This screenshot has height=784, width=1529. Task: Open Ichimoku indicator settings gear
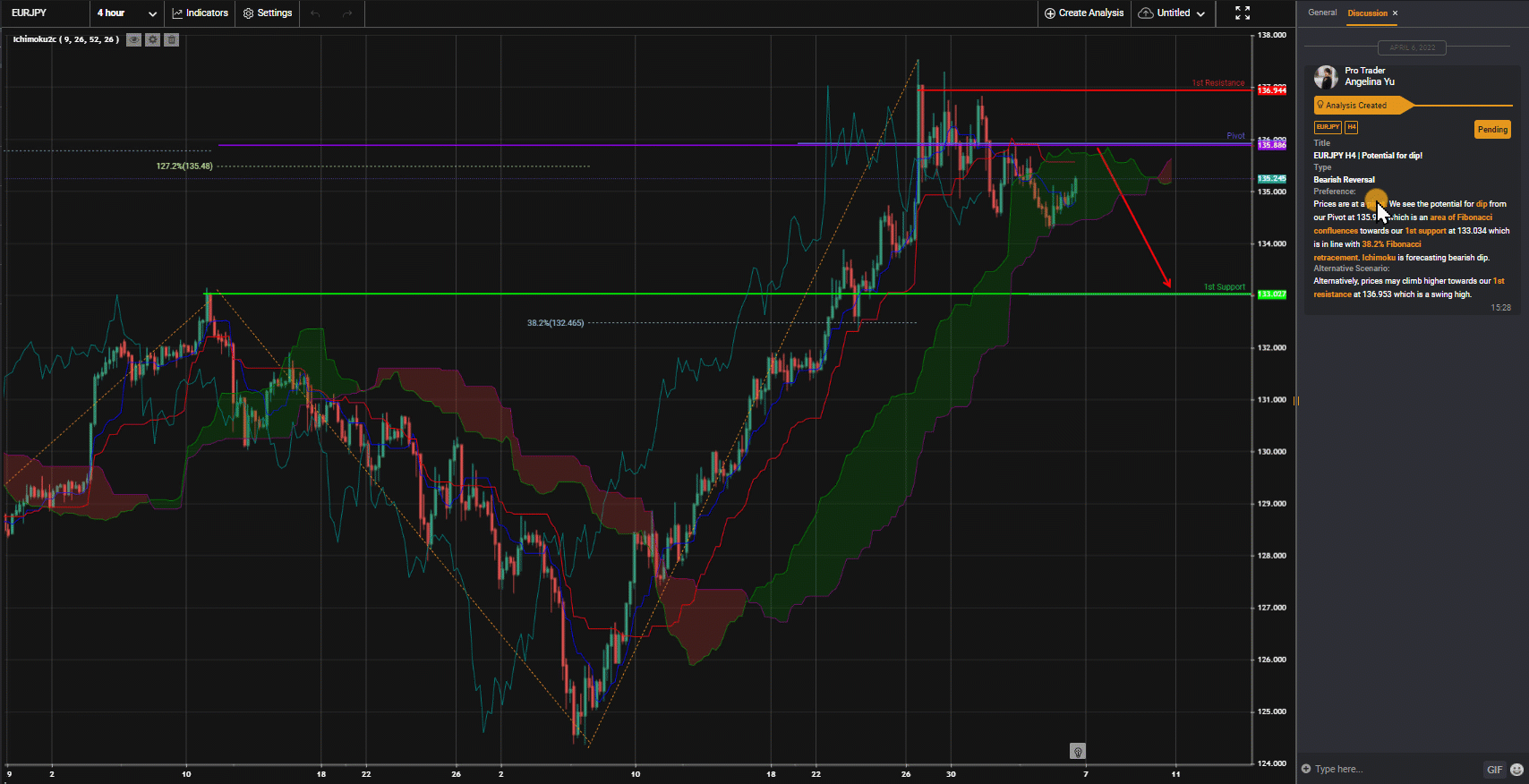click(153, 39)
